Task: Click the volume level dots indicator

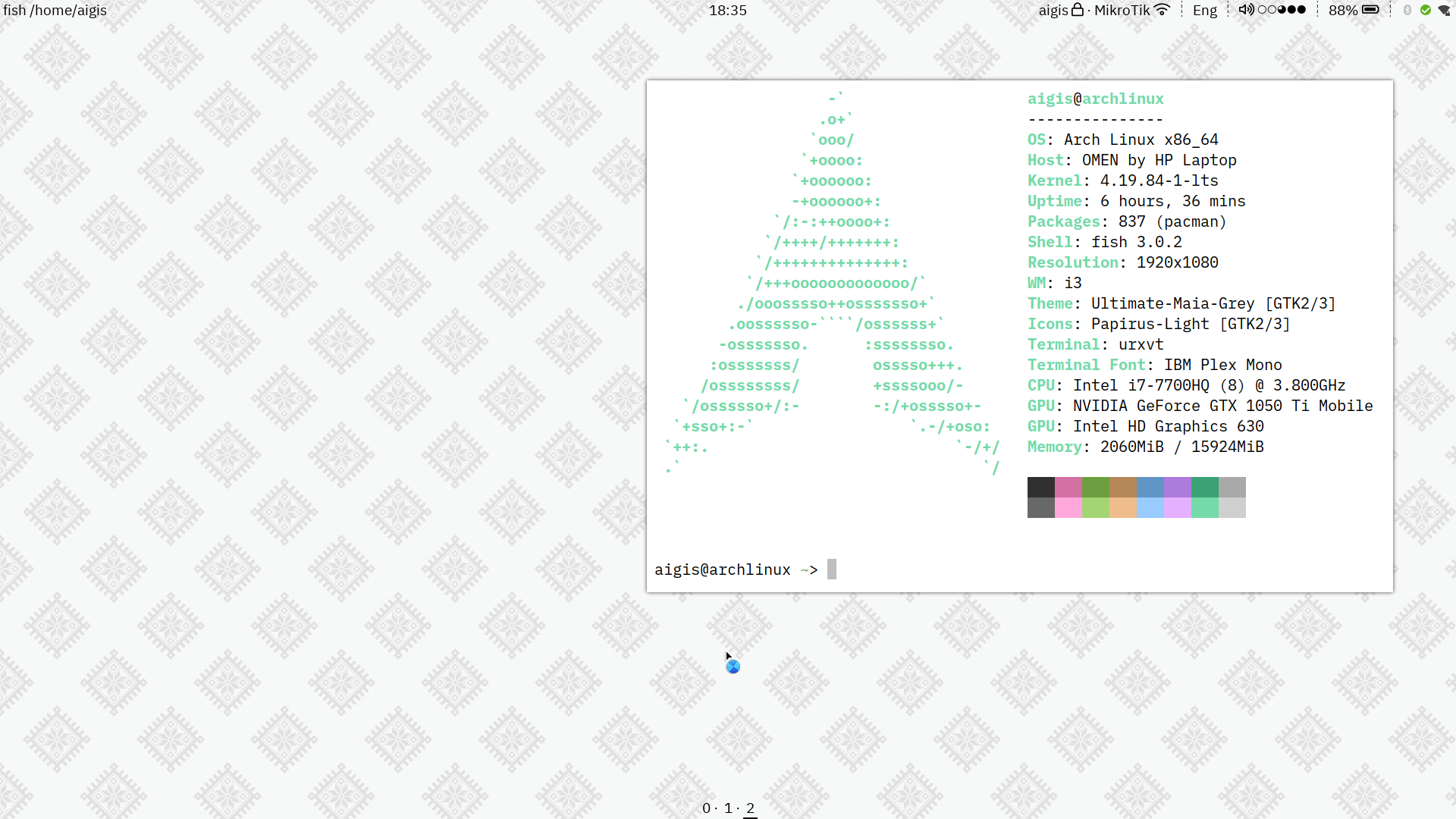Action: (1282, 10)
